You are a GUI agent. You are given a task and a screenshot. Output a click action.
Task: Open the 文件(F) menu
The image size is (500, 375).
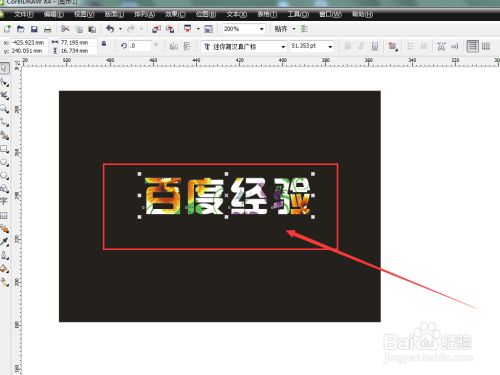pyautogui.click(x=24, y=14)
